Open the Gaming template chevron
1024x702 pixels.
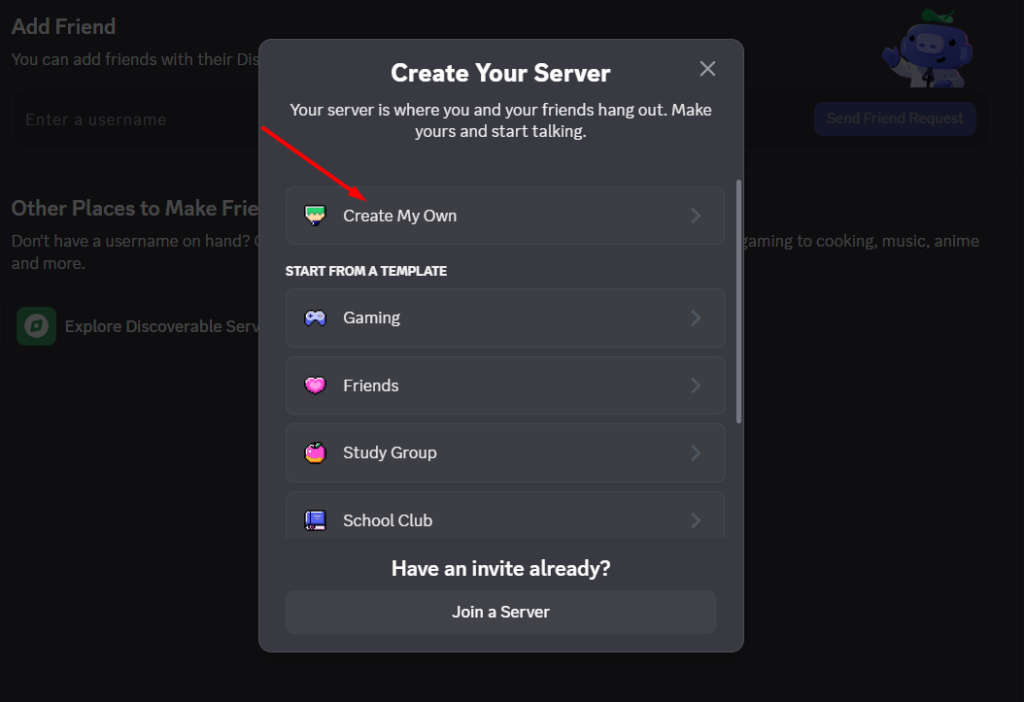tap(696, 318)
